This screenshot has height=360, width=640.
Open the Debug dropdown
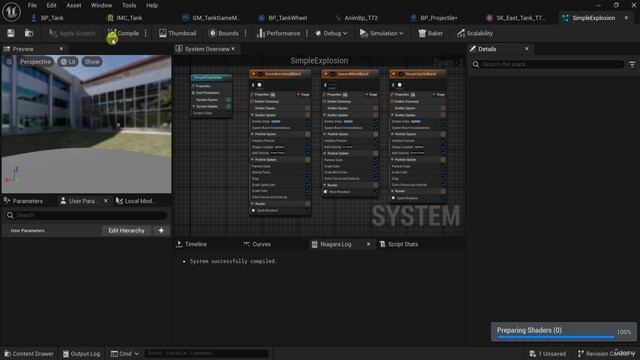331,33
